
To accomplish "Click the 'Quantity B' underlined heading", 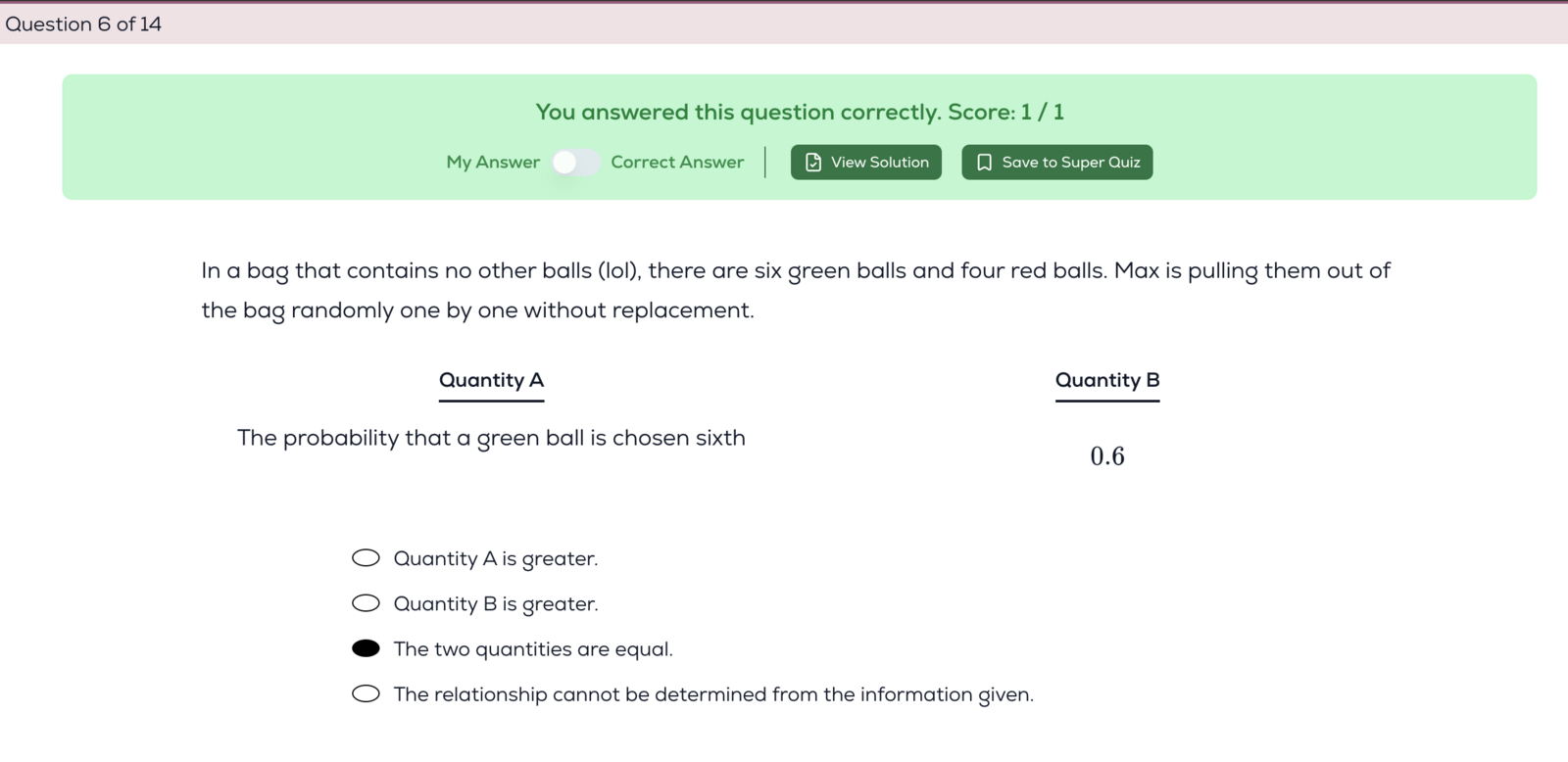I will pyautogui.click(x=1107, y=380).
